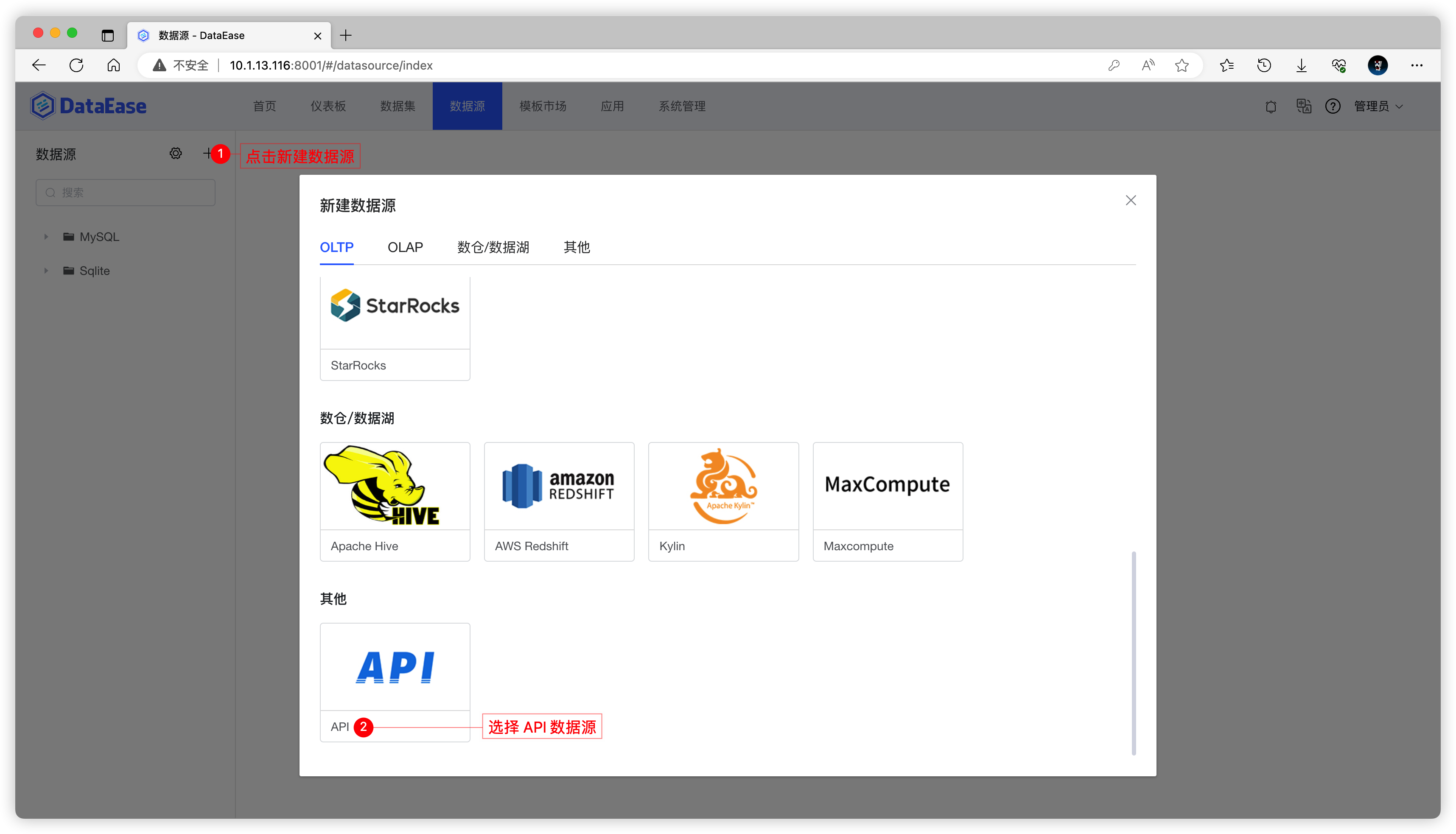This screenshot has width=1456, height=834.
Task: Switch to the OLAP tab
Action: tap(405, 247)
